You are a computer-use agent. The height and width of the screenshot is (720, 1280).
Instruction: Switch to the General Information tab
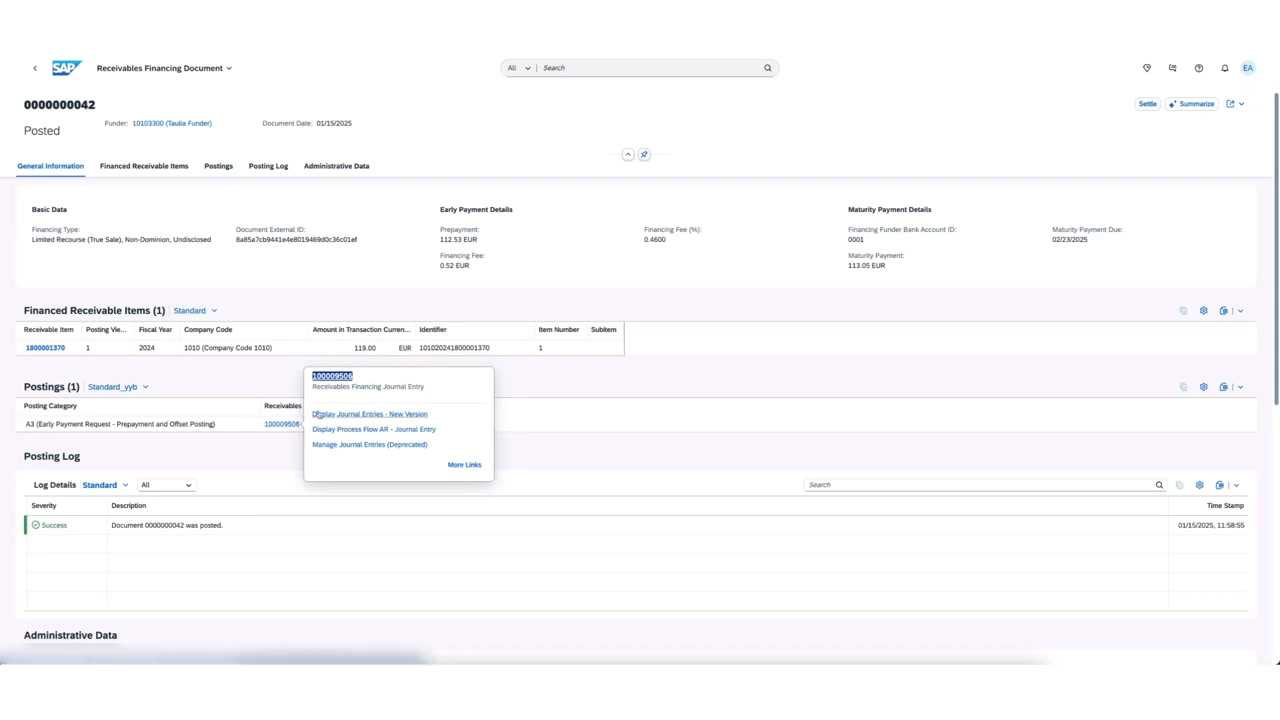[50, 166]
